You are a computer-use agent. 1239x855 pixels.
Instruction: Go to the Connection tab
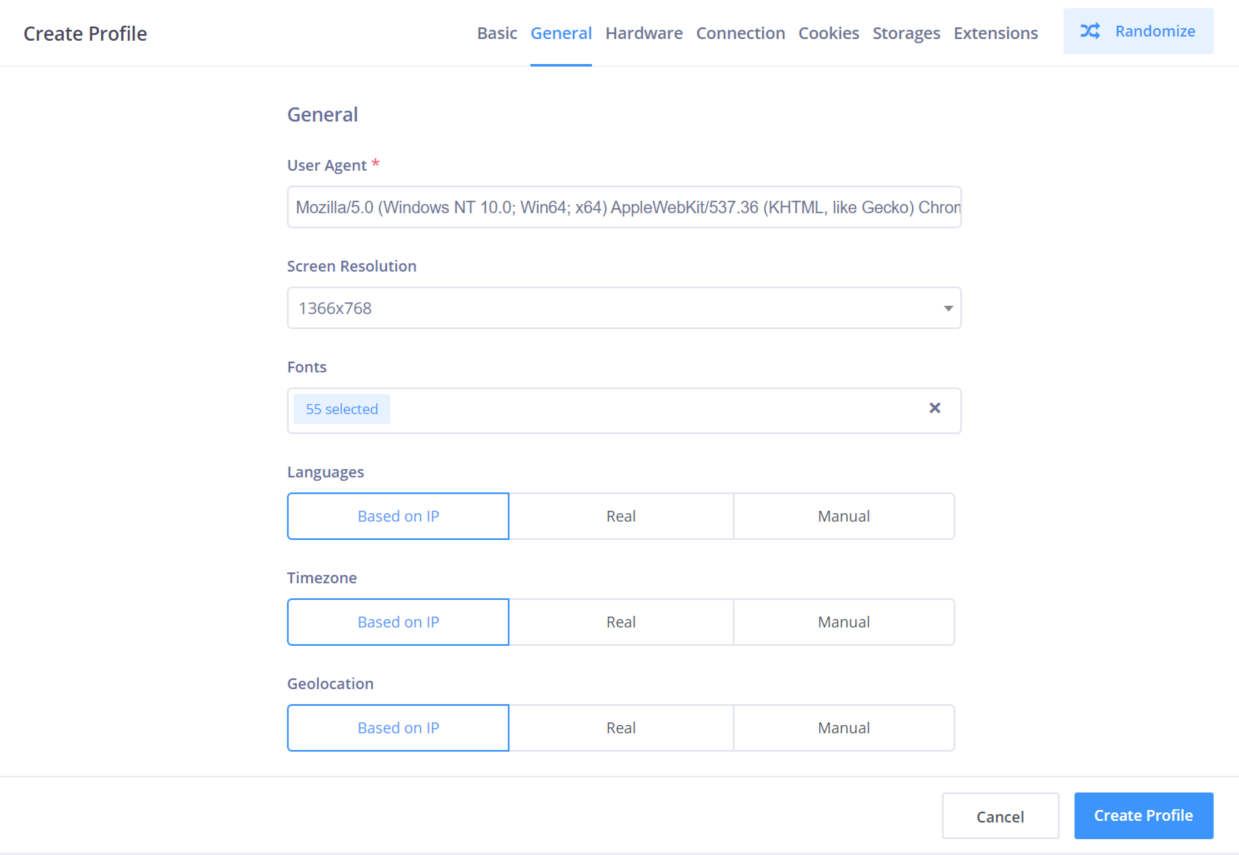pyautogui.click(x=740, y=33)
